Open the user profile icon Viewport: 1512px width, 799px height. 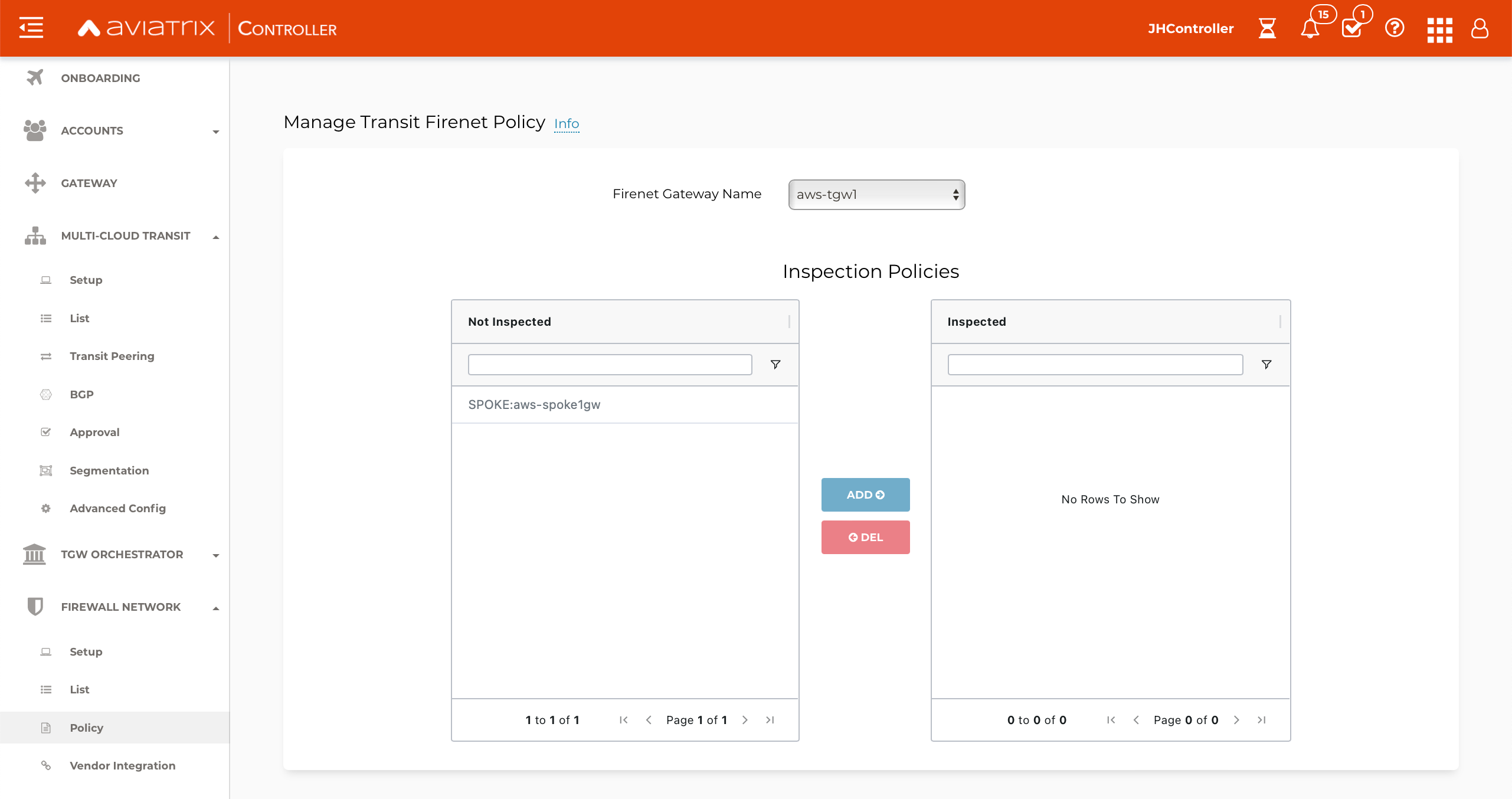pyautogui.click(x=1480, y=30)
